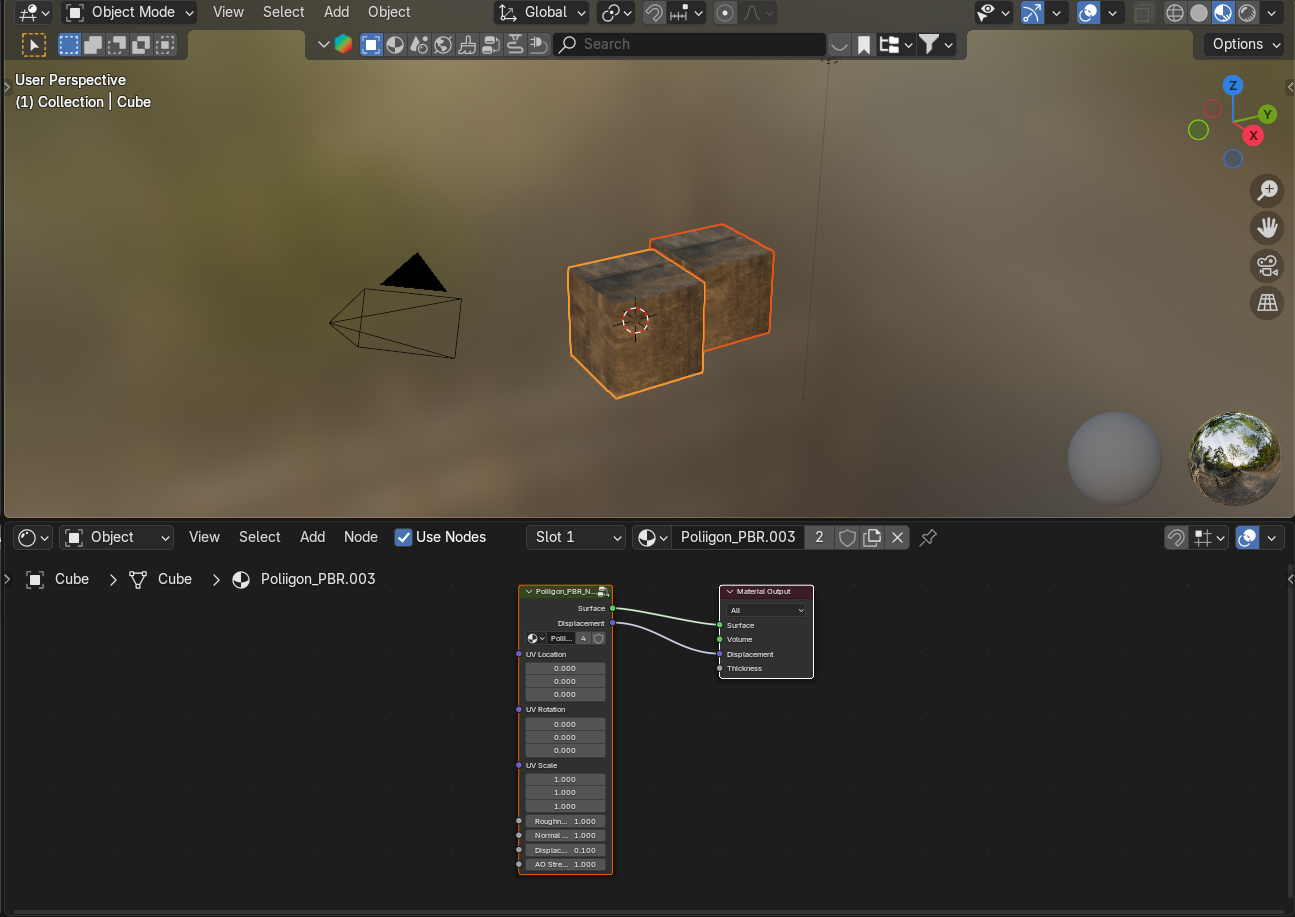This screenshot has width=1295, height=917.
Task: Toggle node editor snapping magnet
Action: tap(1176, 537)
